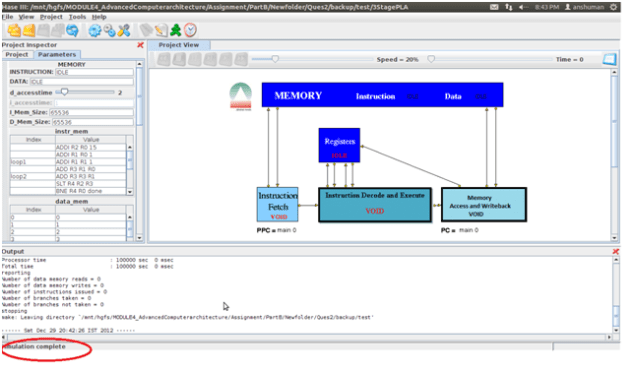The height and width of the screenshot is (371, 635).
Task: Open the network indicator in top bar
Action: click(x=508, y=7)
